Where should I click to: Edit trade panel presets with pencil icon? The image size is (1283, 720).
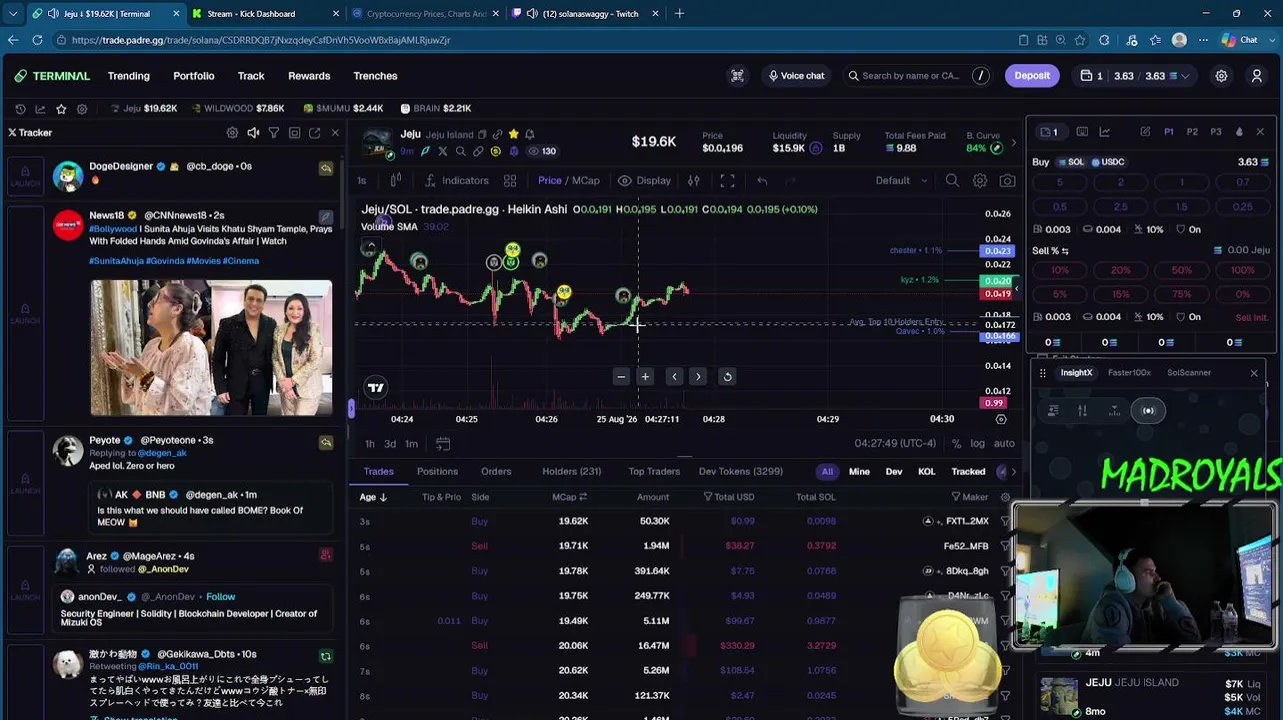[1145, 132]
